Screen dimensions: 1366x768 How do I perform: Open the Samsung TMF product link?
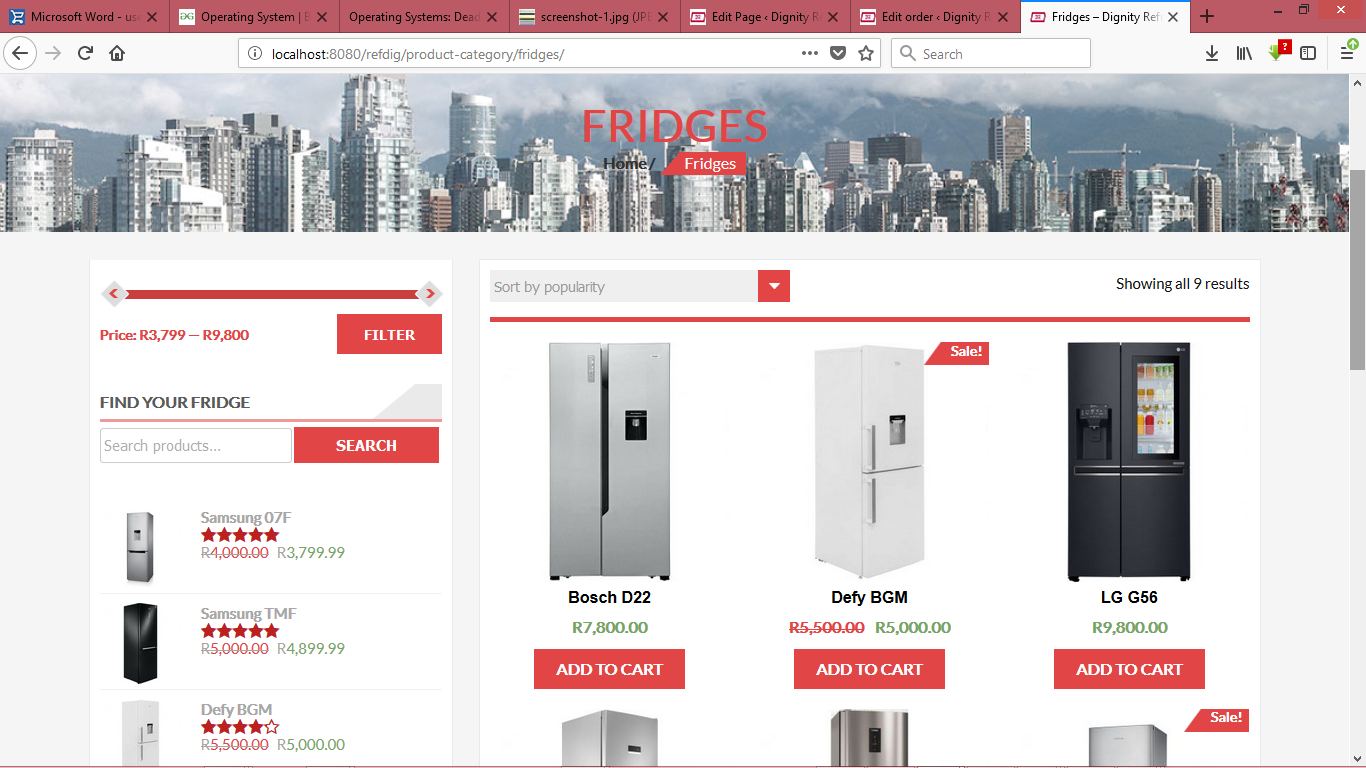click(x=248, y=613)
